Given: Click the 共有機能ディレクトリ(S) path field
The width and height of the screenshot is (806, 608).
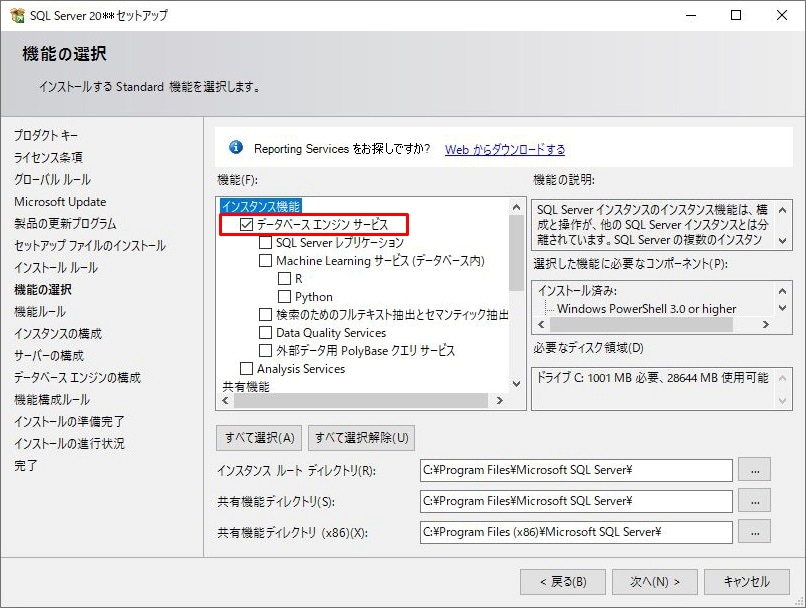Looking at the screenshot, I should point(576,501).
